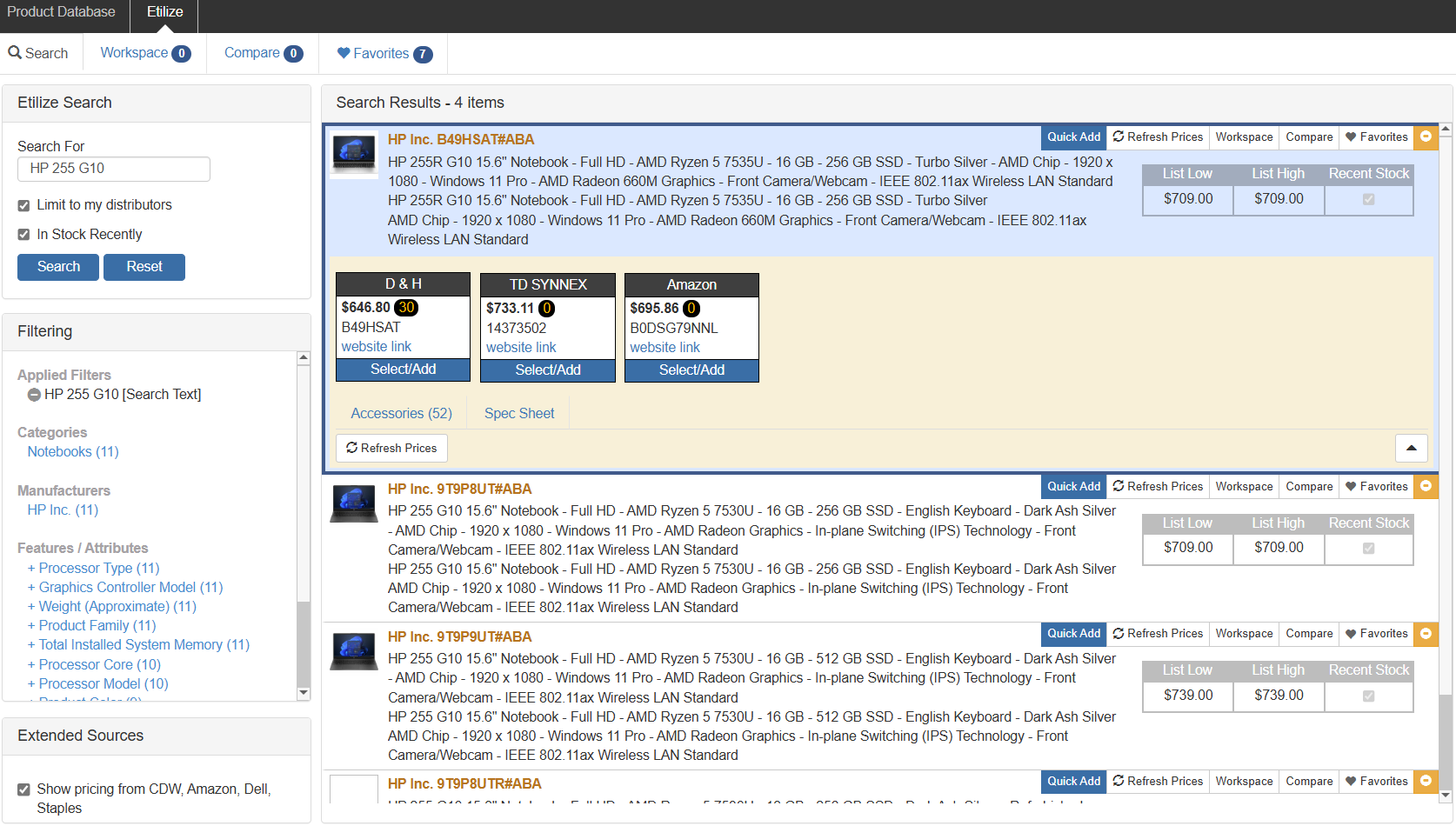Toggle Show pricing from CDW, Amazon checkbox
Screen dimensions: 1456x826
[24, 789]
